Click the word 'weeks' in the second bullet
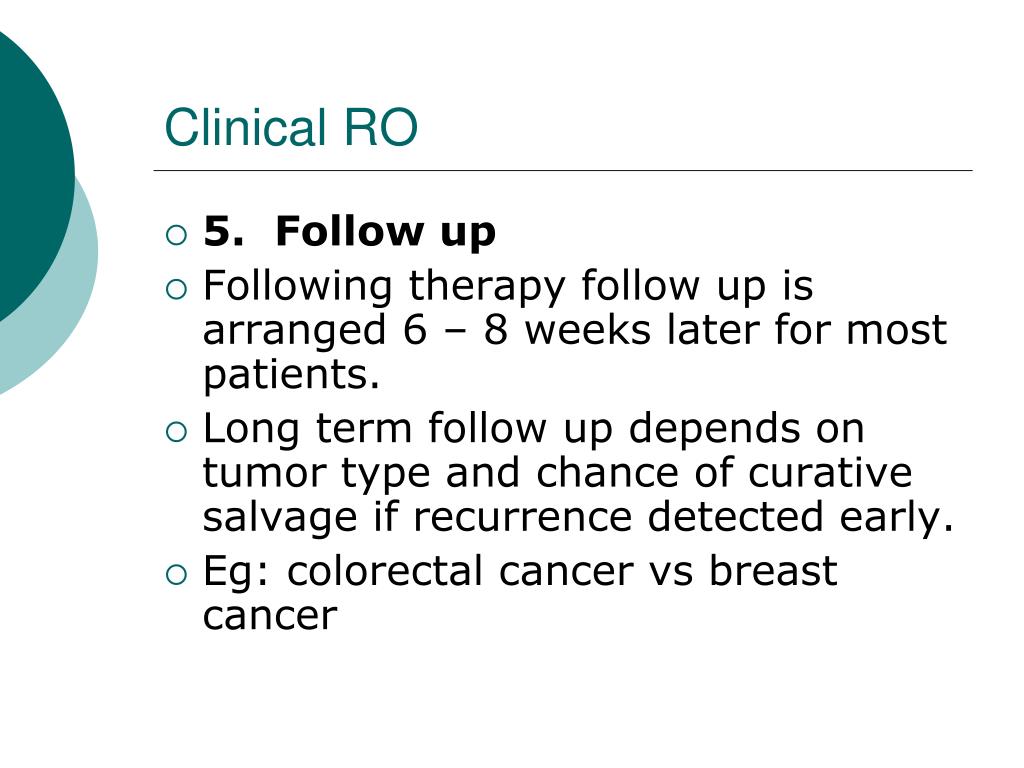This screenshot has width=1024, height=768. tap(588, 330)
